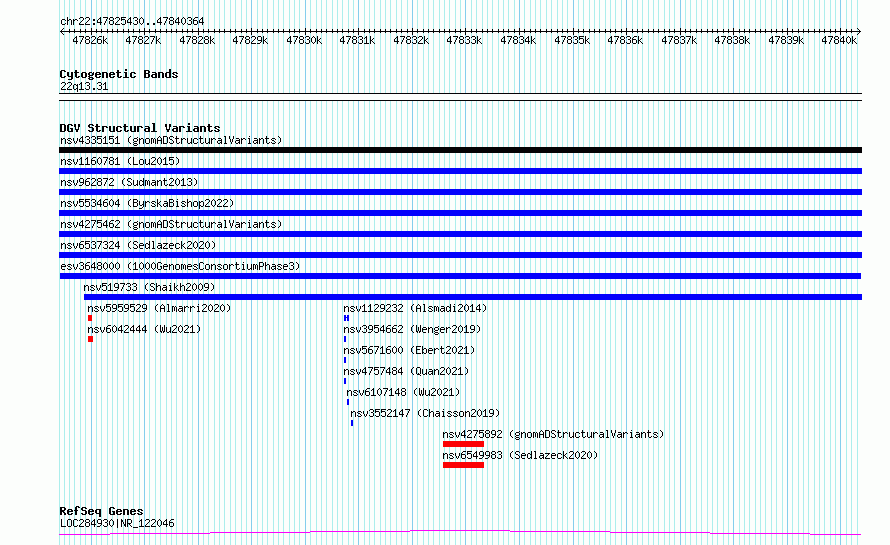This screenshot has width=890, height=545.
Task: Click red bar under nsv4275892
Action: tap(463, 444)
